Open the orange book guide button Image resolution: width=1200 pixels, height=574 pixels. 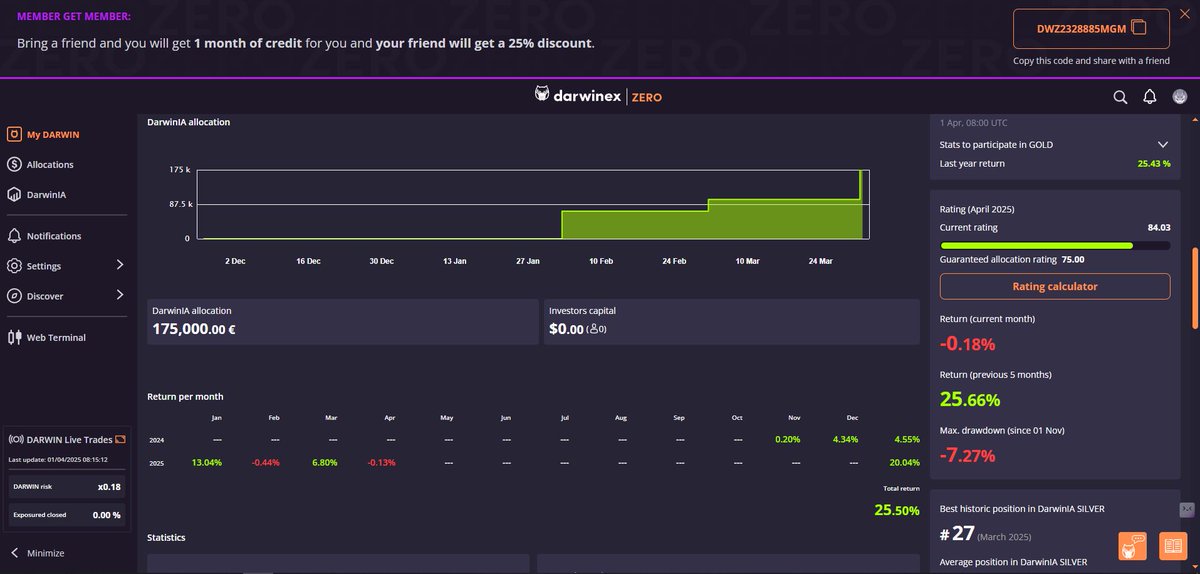point(1172,547)
